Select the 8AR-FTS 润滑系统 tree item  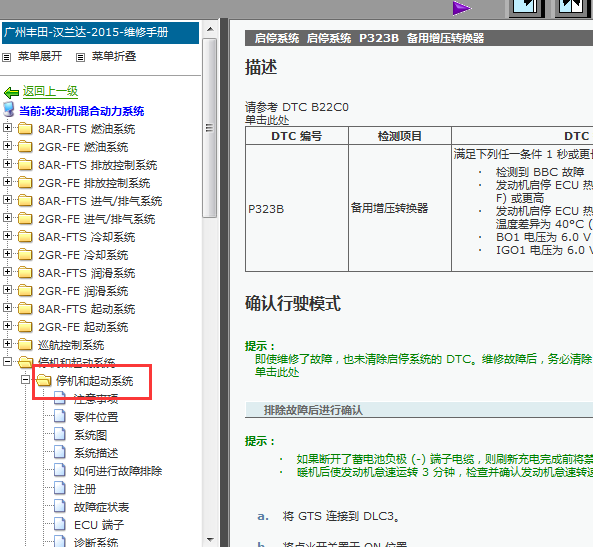point(86,273)
